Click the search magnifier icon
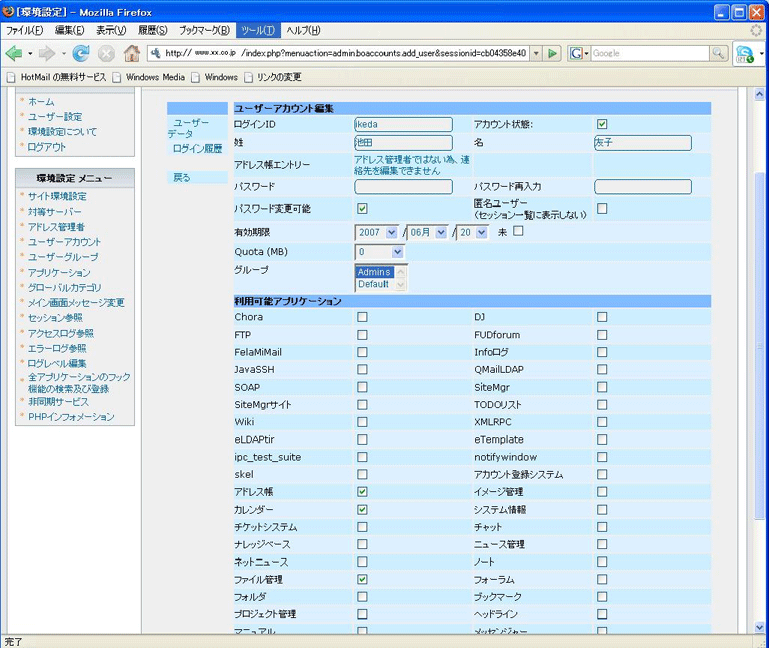This screenshot has width=769, height=648. coord(718,53)
